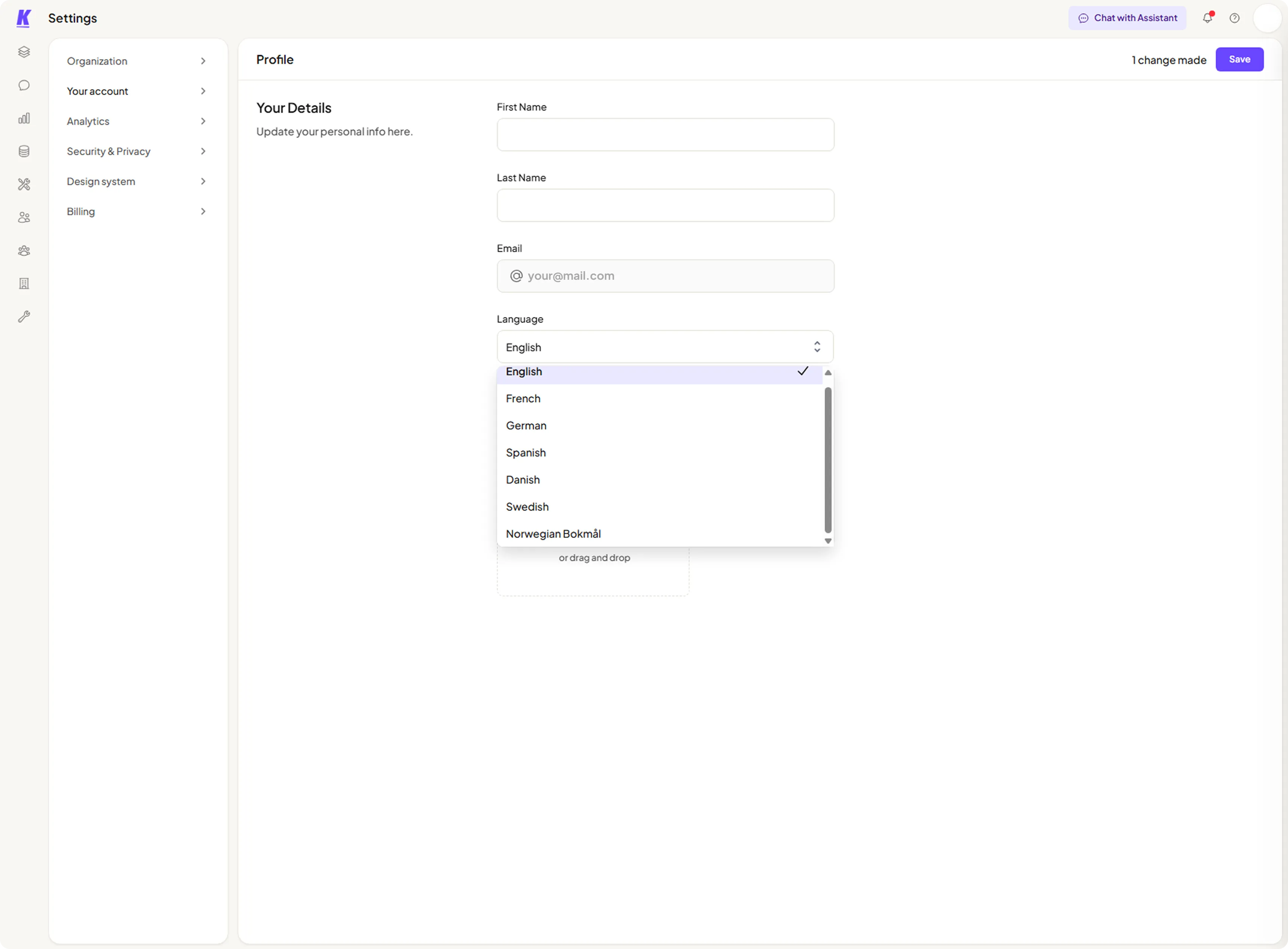Save the profile changes
Screen dimensions: 1288x949
1239,59
